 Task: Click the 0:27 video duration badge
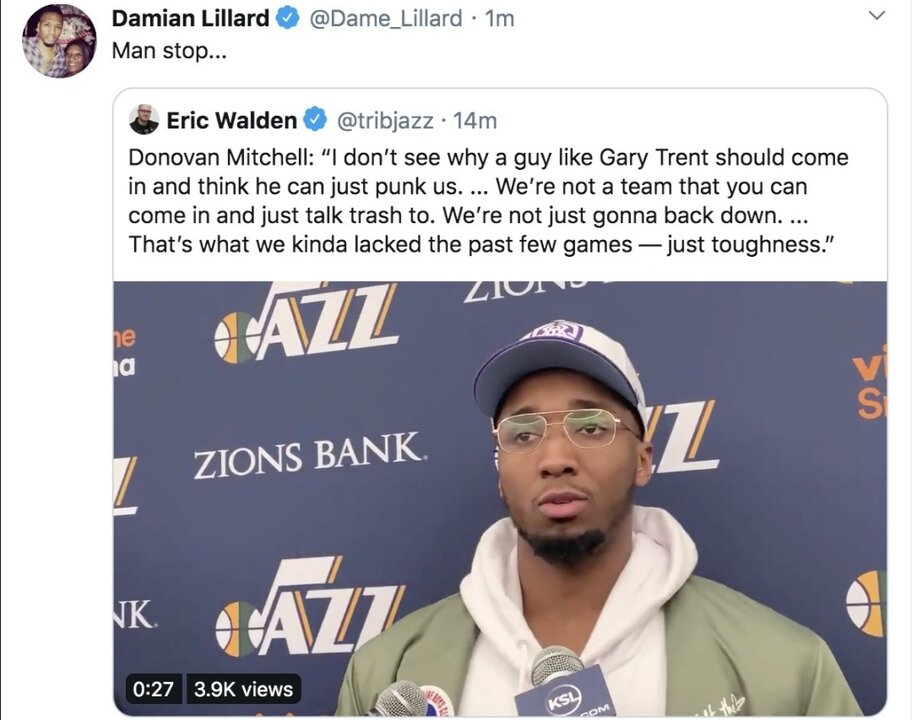[x=154, y=689]
